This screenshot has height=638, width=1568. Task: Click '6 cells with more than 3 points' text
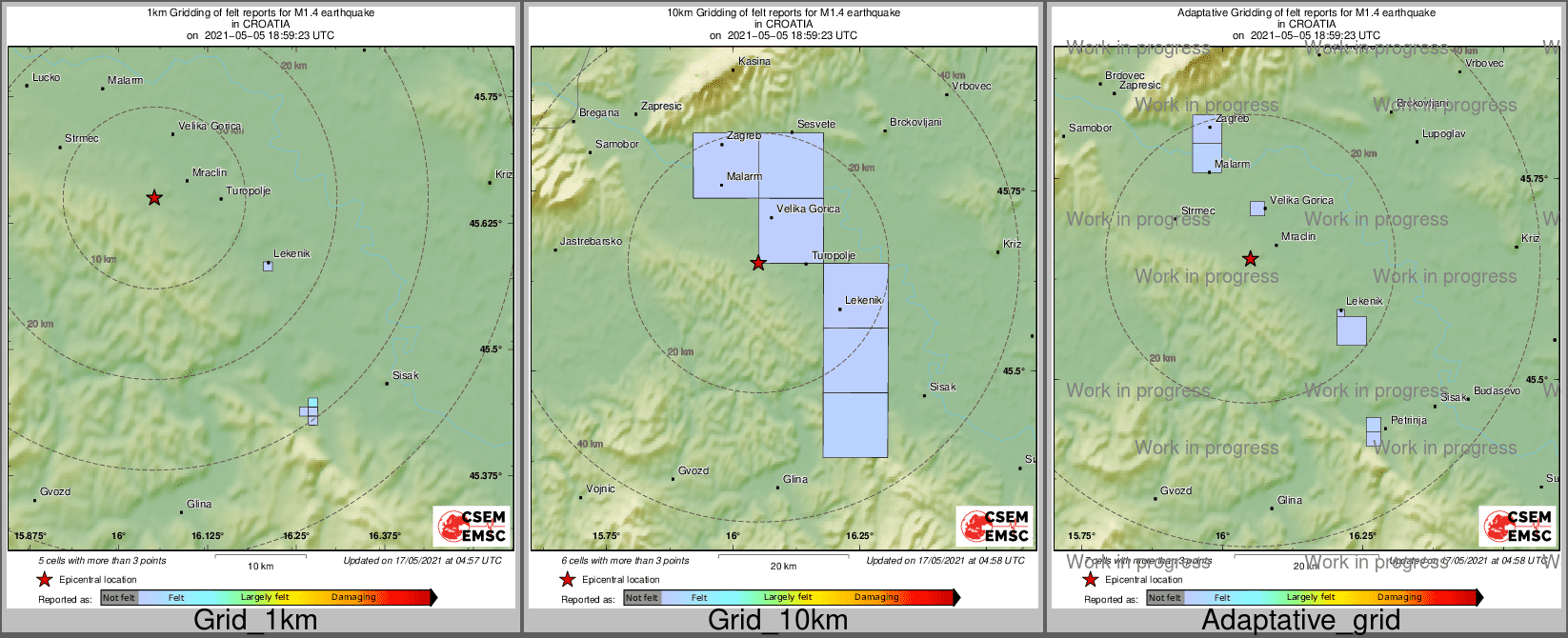point(625,560)
